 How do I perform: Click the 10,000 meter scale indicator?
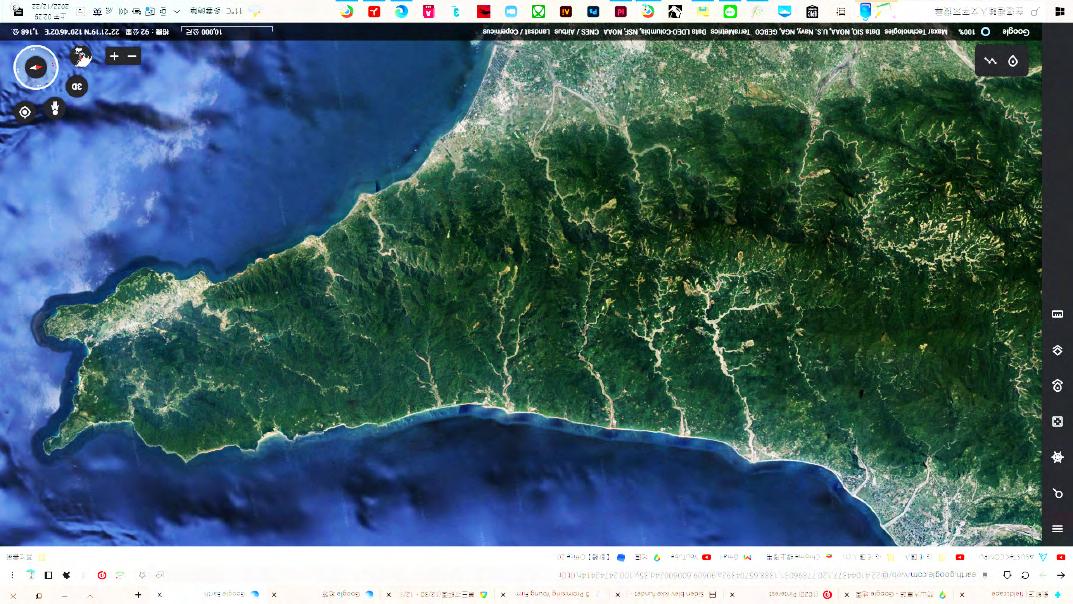[227, 31]
